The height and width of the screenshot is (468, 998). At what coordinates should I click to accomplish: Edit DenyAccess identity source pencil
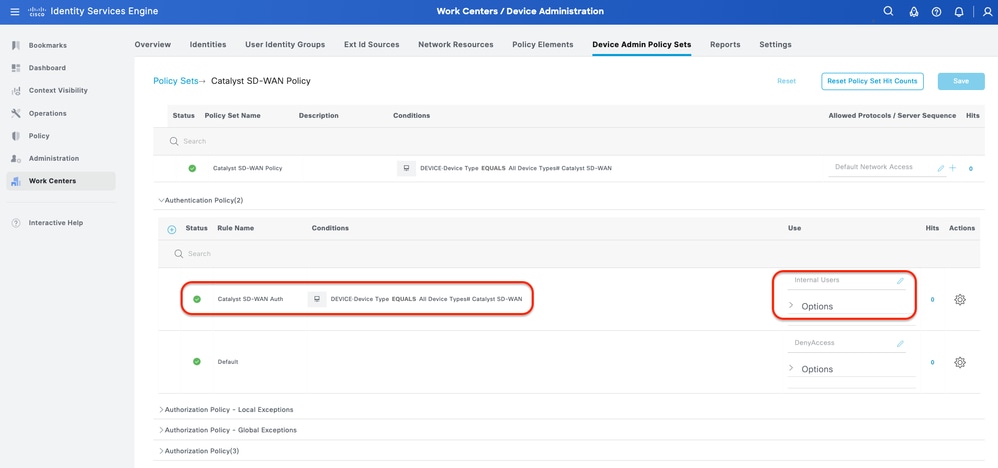[900, 343]
